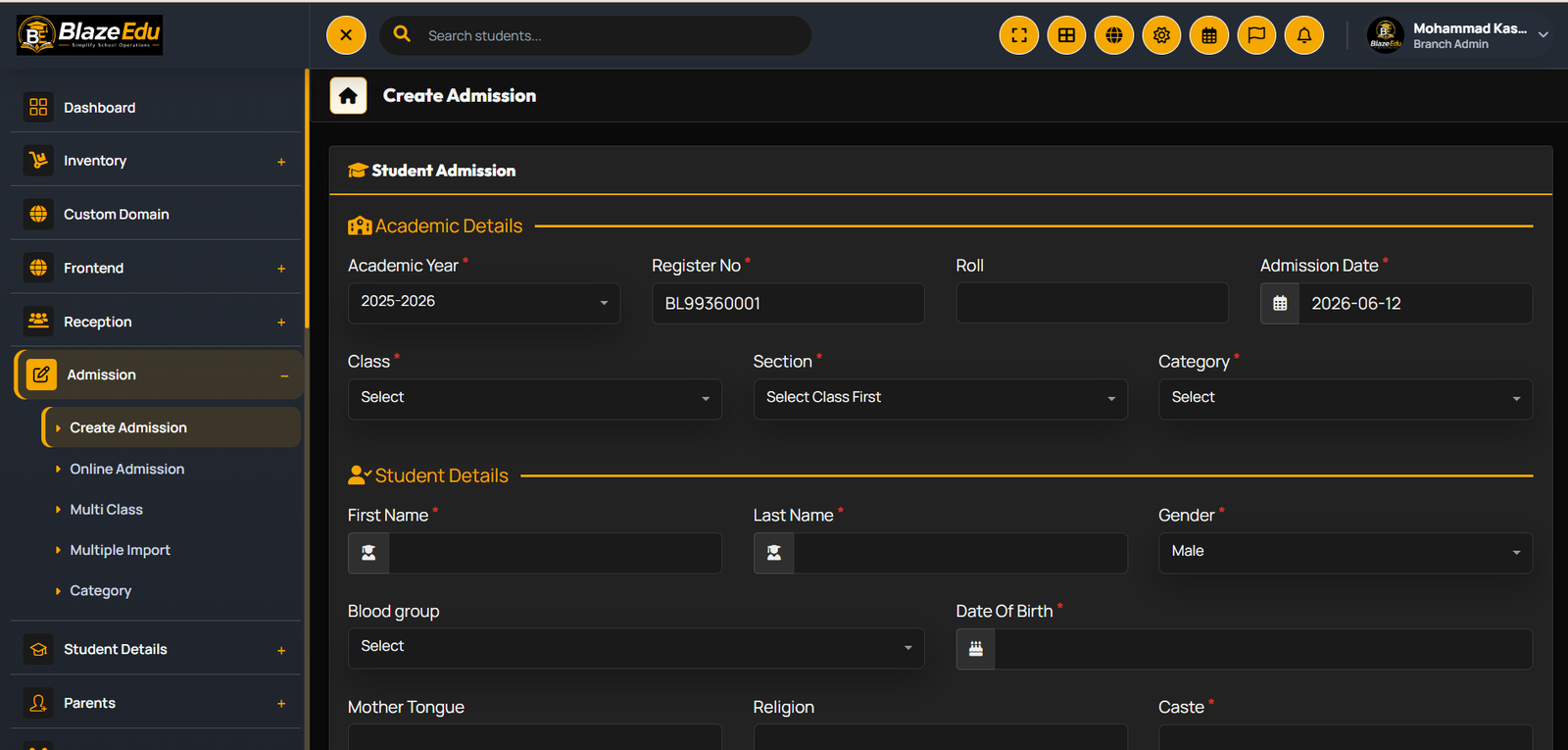The width and height of the screenshot is (1568, 750).
Task: Open Custom Domain menu item
Action: pos(157,214)
